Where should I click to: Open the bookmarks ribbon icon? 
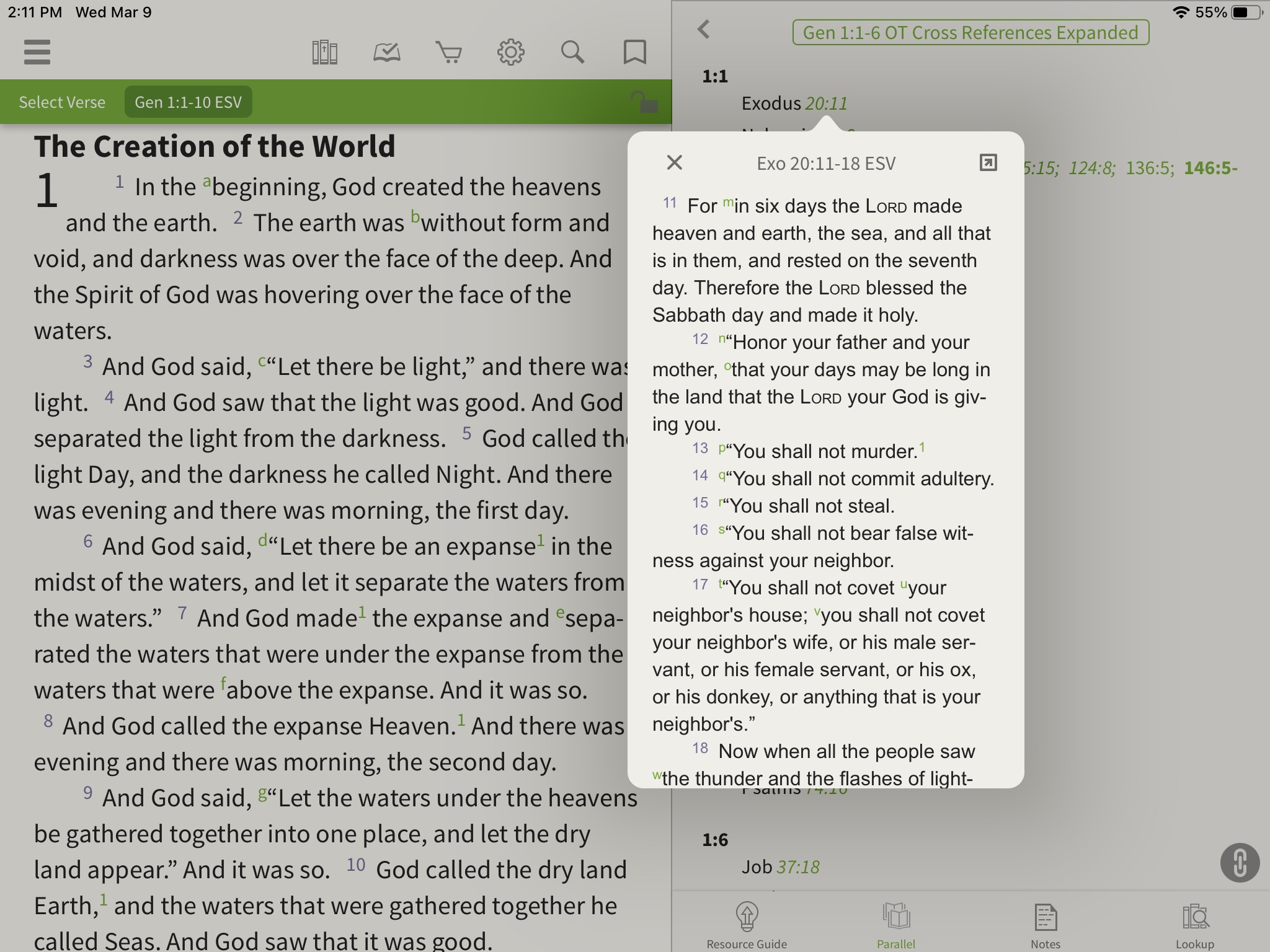(x=634, y=53)
